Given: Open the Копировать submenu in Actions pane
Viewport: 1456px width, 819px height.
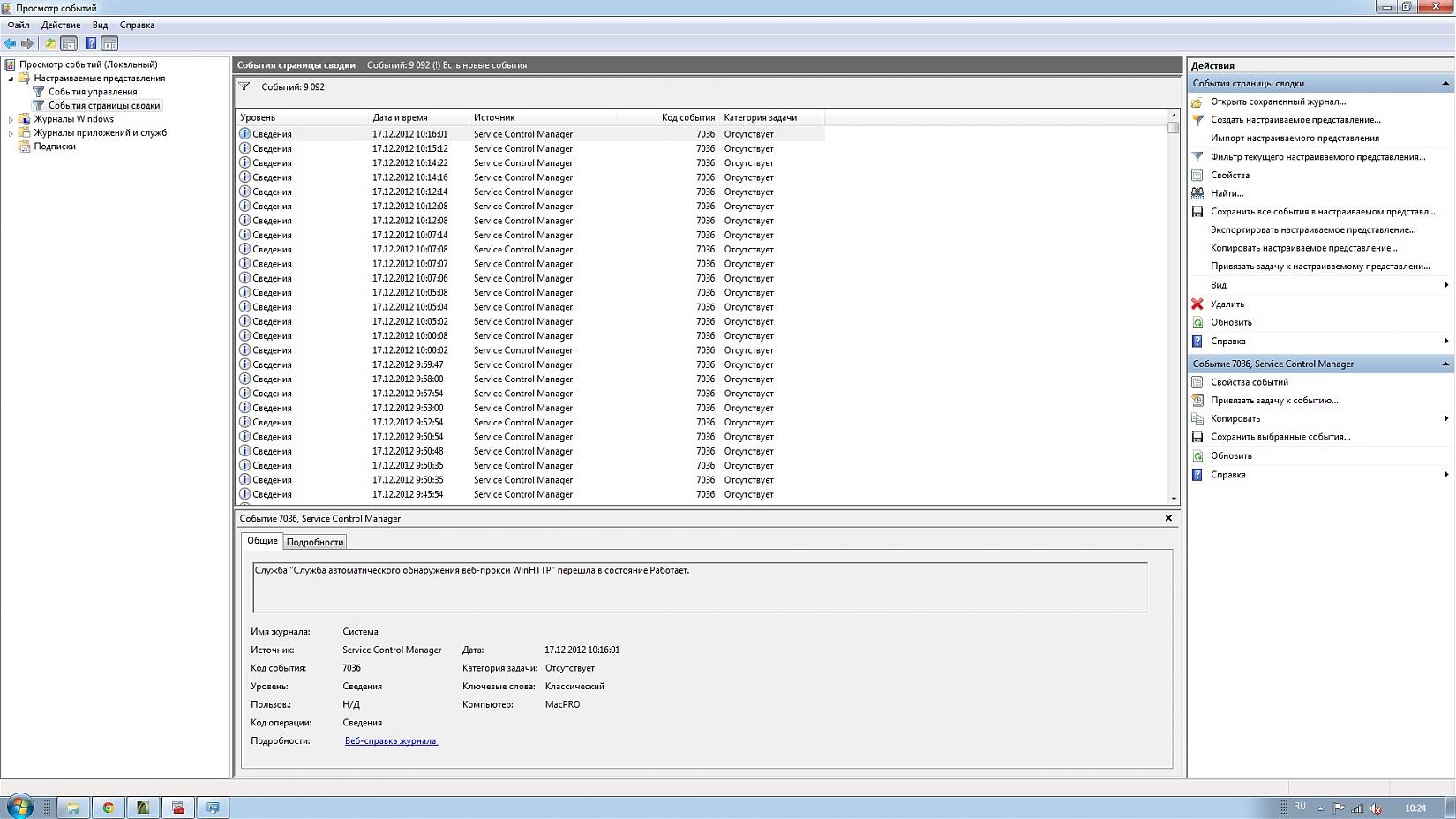Looking at the screenshot, I should tap(1445, 418).
